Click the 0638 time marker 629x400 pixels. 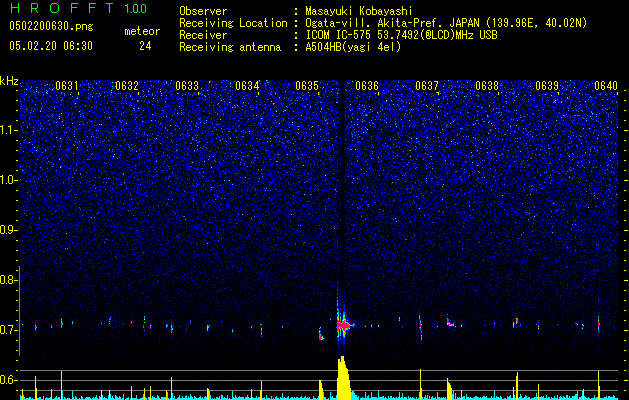487,86
